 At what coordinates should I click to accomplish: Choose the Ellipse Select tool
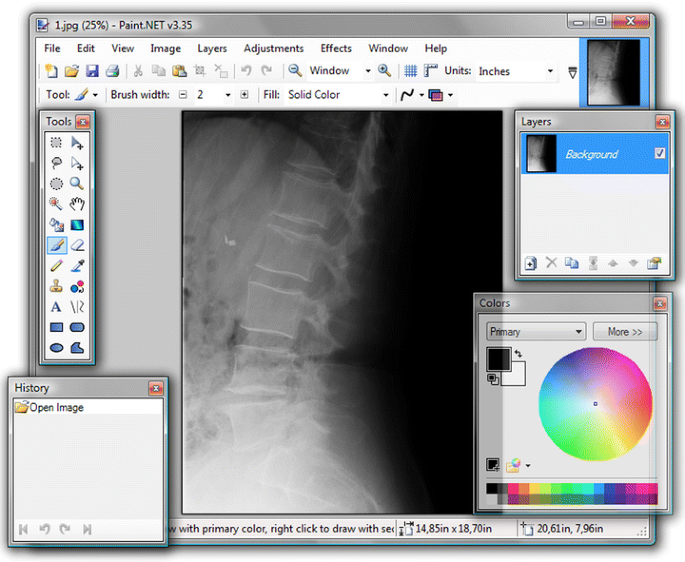pos(57,184)
